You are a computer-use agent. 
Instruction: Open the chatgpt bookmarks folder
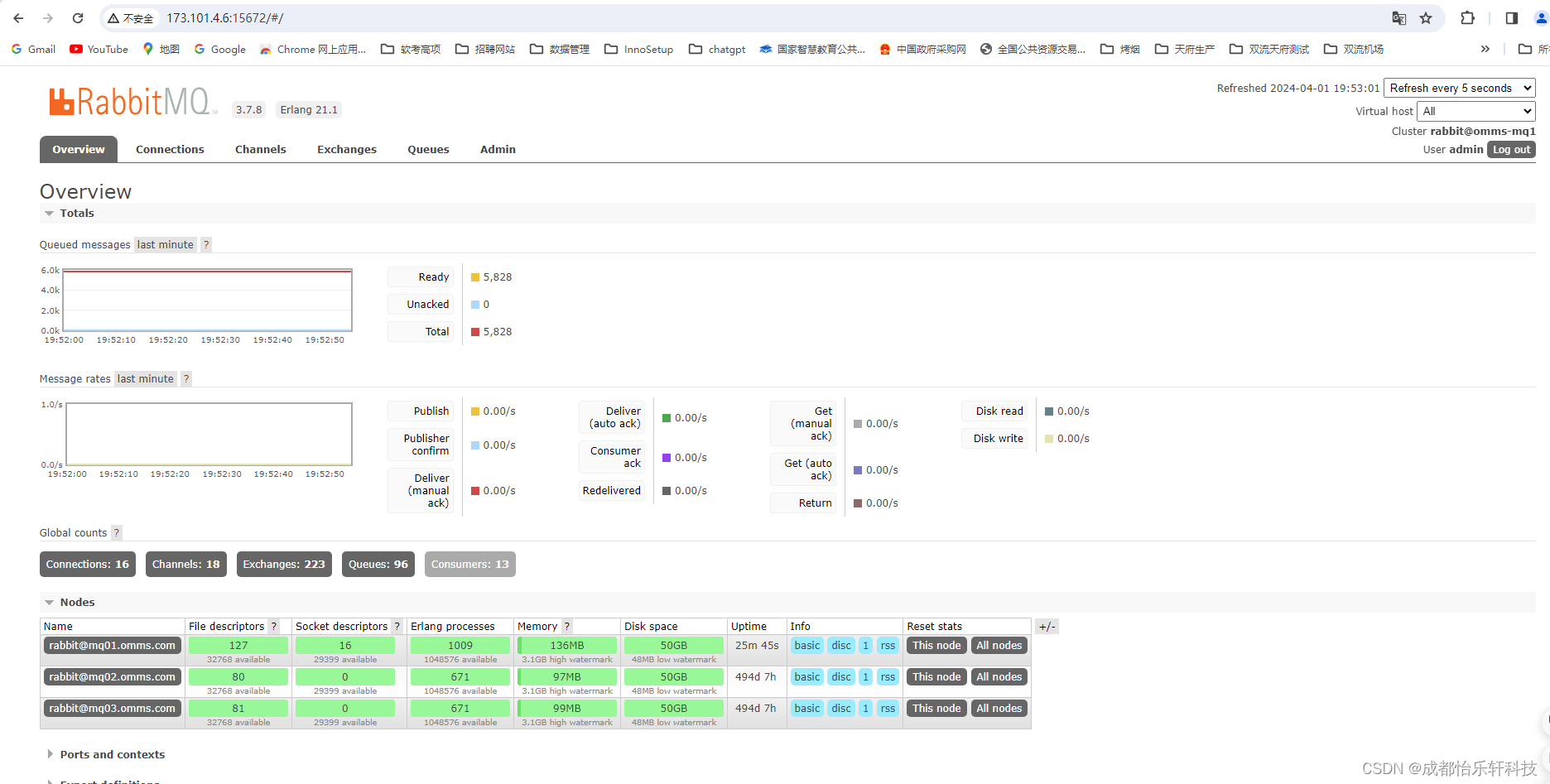717,49
